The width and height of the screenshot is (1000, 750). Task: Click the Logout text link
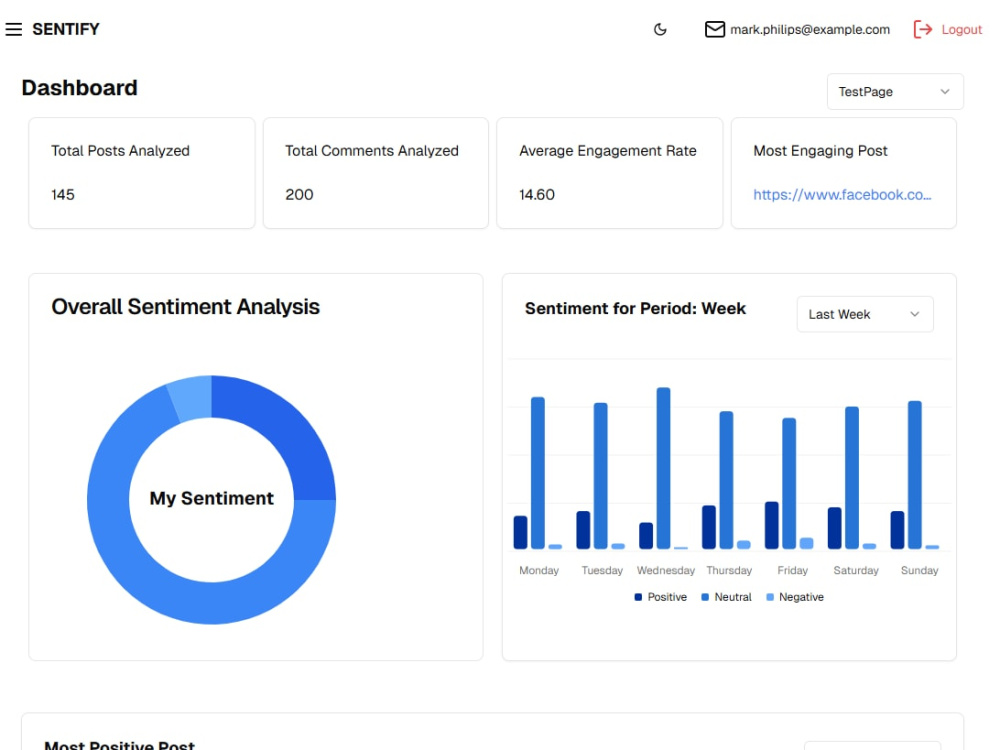pyautogui.click(x=962, y=29)
